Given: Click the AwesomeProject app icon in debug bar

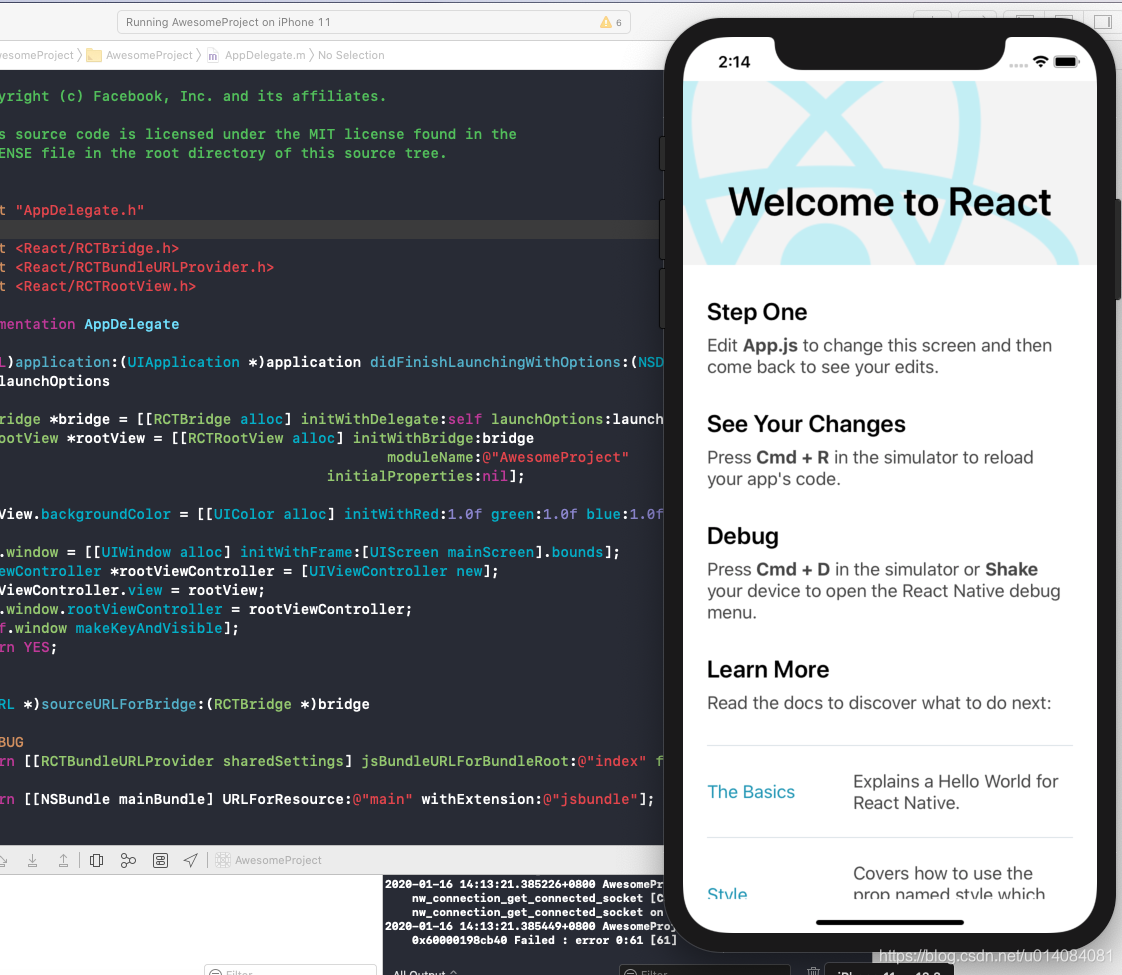Looking at the screenshot, I should pyautogui.click(x=223, y=860).
